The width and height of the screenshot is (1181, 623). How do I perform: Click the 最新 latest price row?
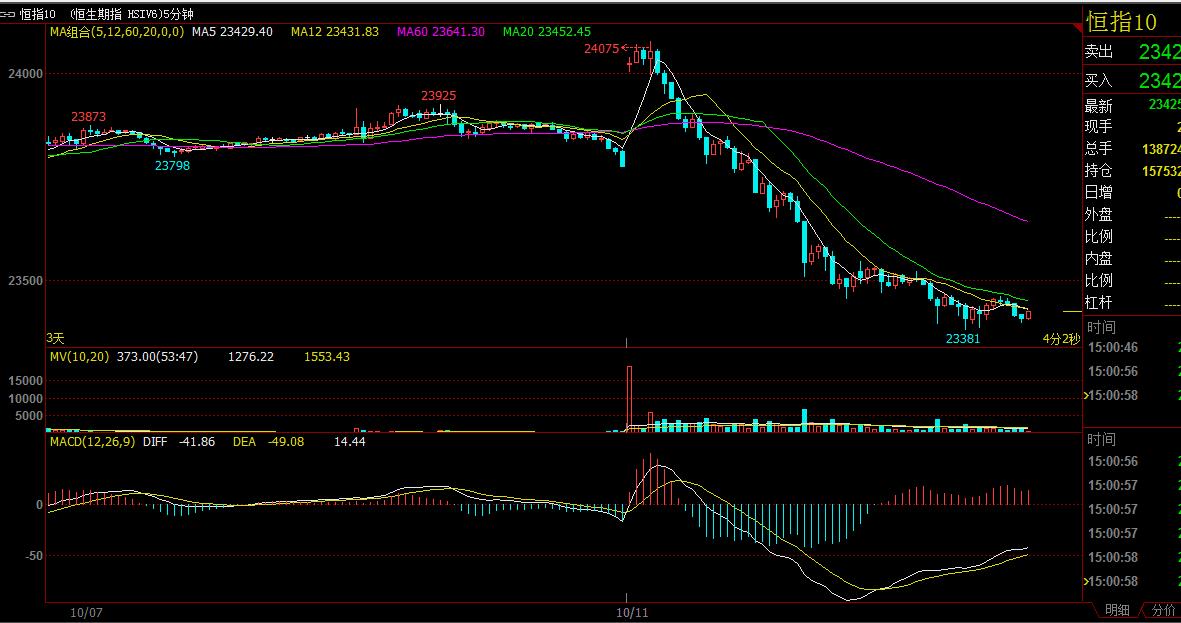[x=1132, y=105]
